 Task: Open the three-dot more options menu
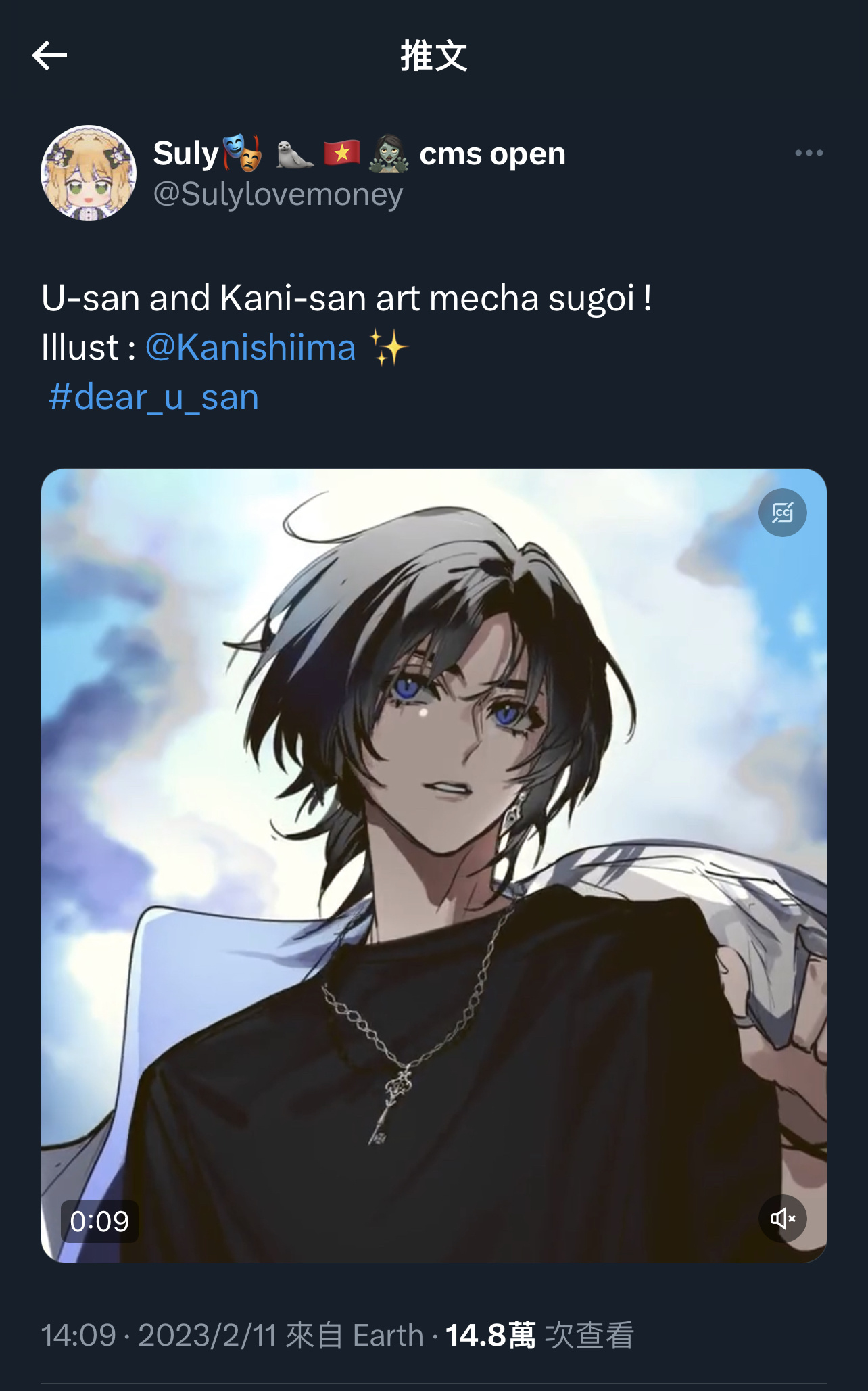809,154
